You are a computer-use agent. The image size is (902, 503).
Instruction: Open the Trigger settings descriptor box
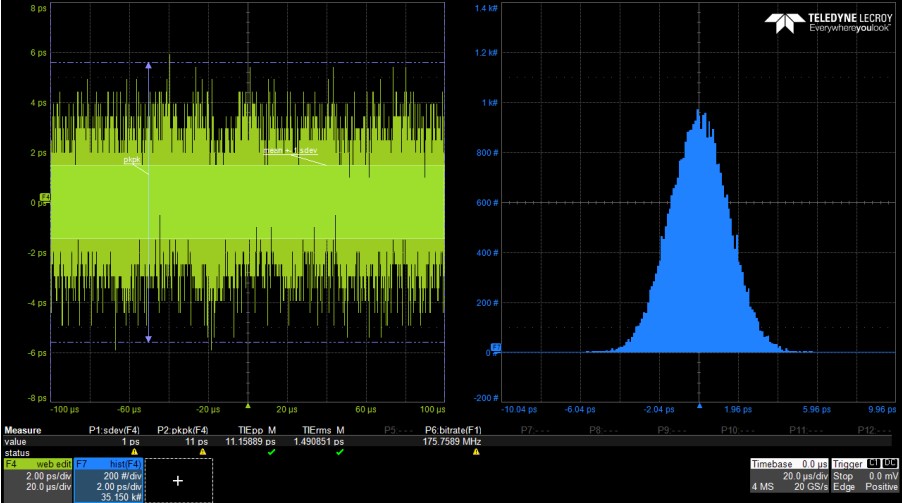(867, 476)
